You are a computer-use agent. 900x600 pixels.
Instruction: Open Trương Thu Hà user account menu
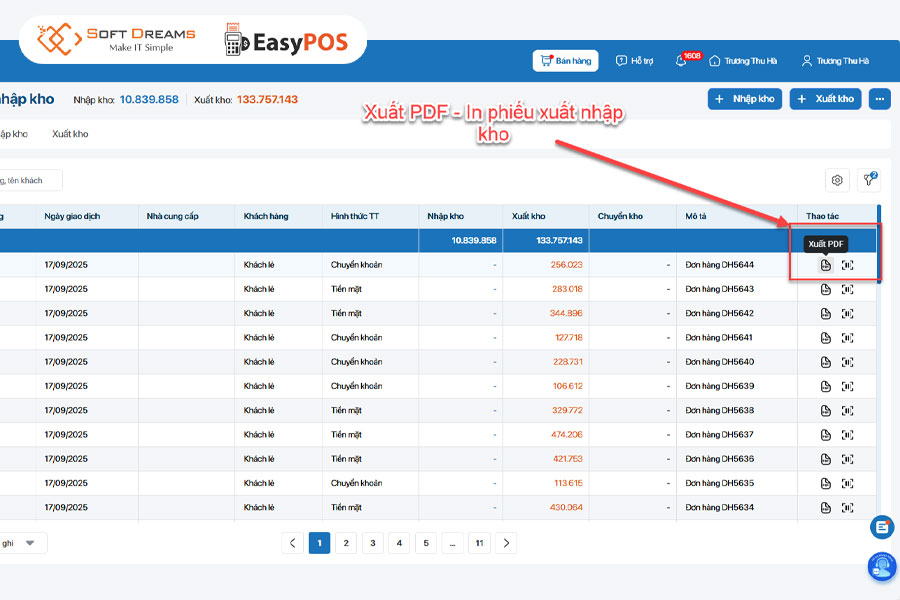tap(835, 61)
